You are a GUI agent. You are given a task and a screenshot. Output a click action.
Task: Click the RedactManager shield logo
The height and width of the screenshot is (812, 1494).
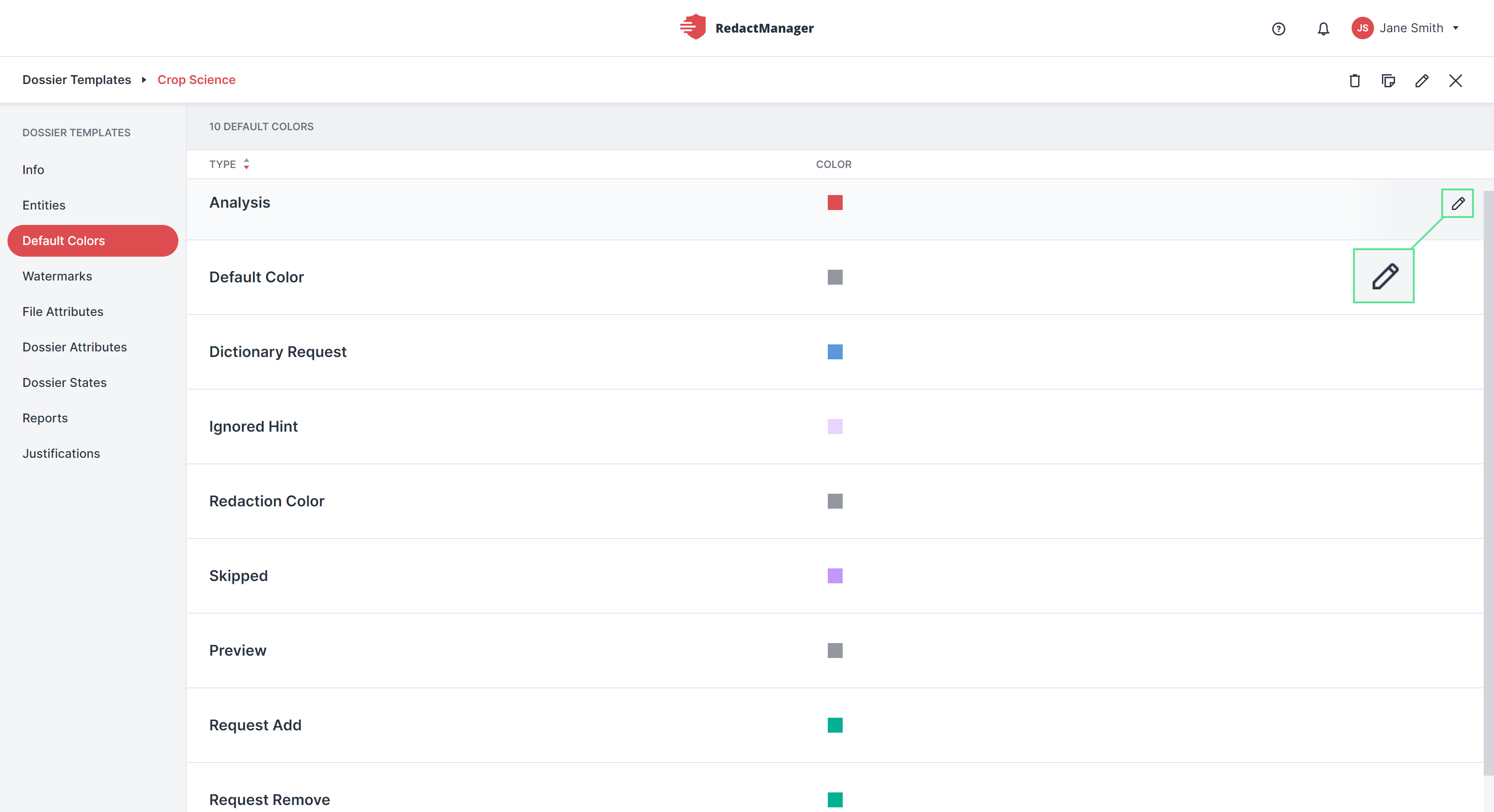692,27
